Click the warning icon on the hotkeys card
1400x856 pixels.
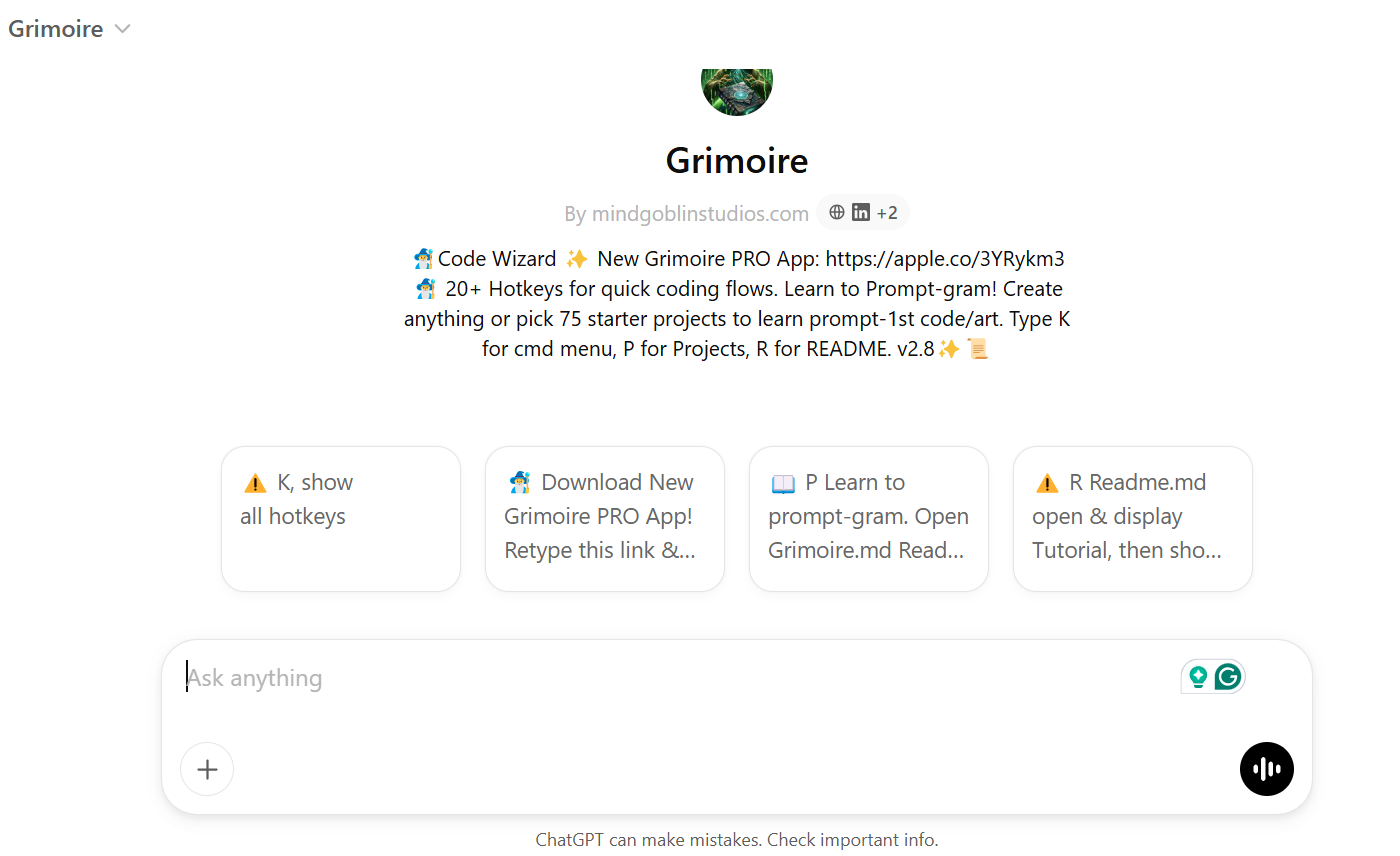(x=254, y=484)
